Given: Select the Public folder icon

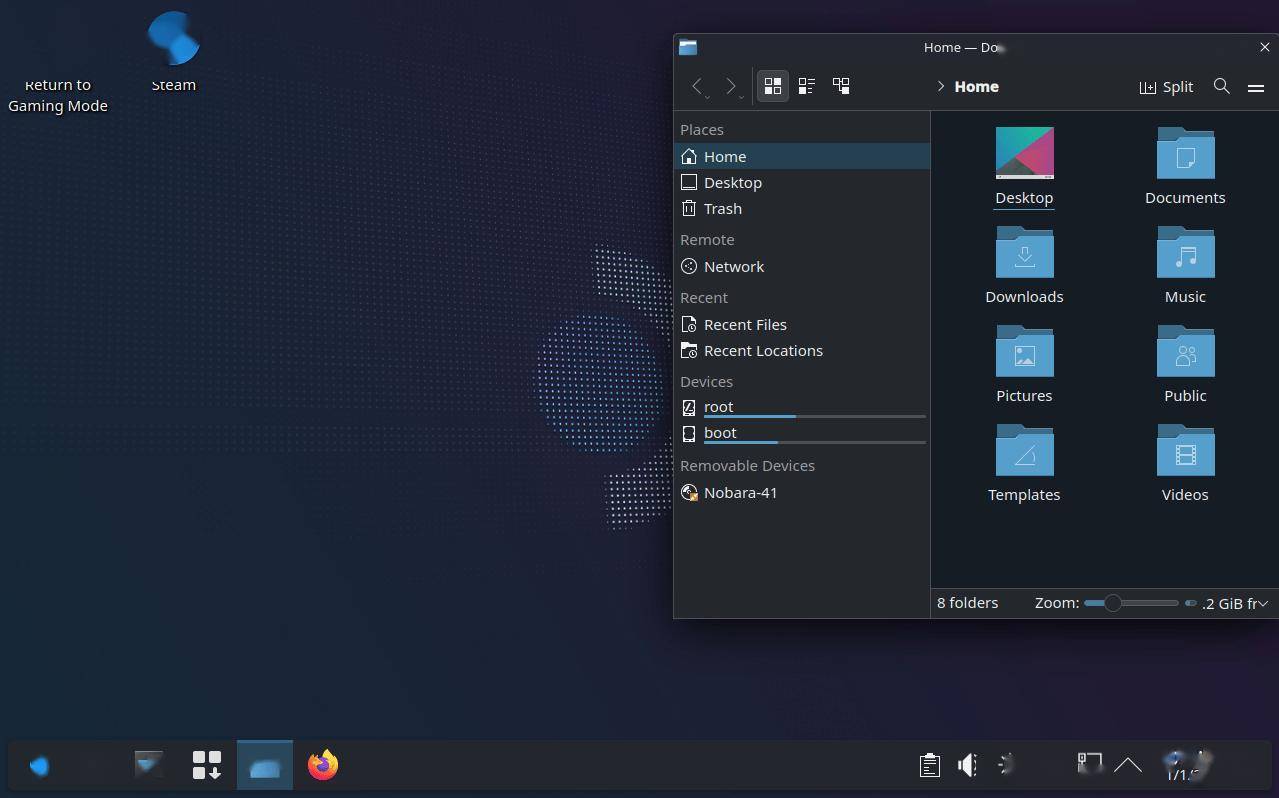Looking at the screenshot, I should [x=1185, y=350].
